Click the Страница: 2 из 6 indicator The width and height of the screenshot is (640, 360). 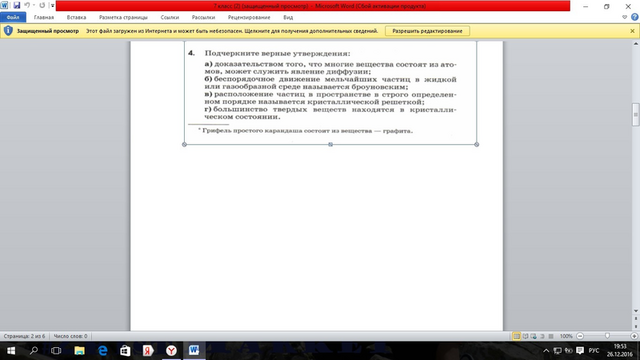[24, 336]
